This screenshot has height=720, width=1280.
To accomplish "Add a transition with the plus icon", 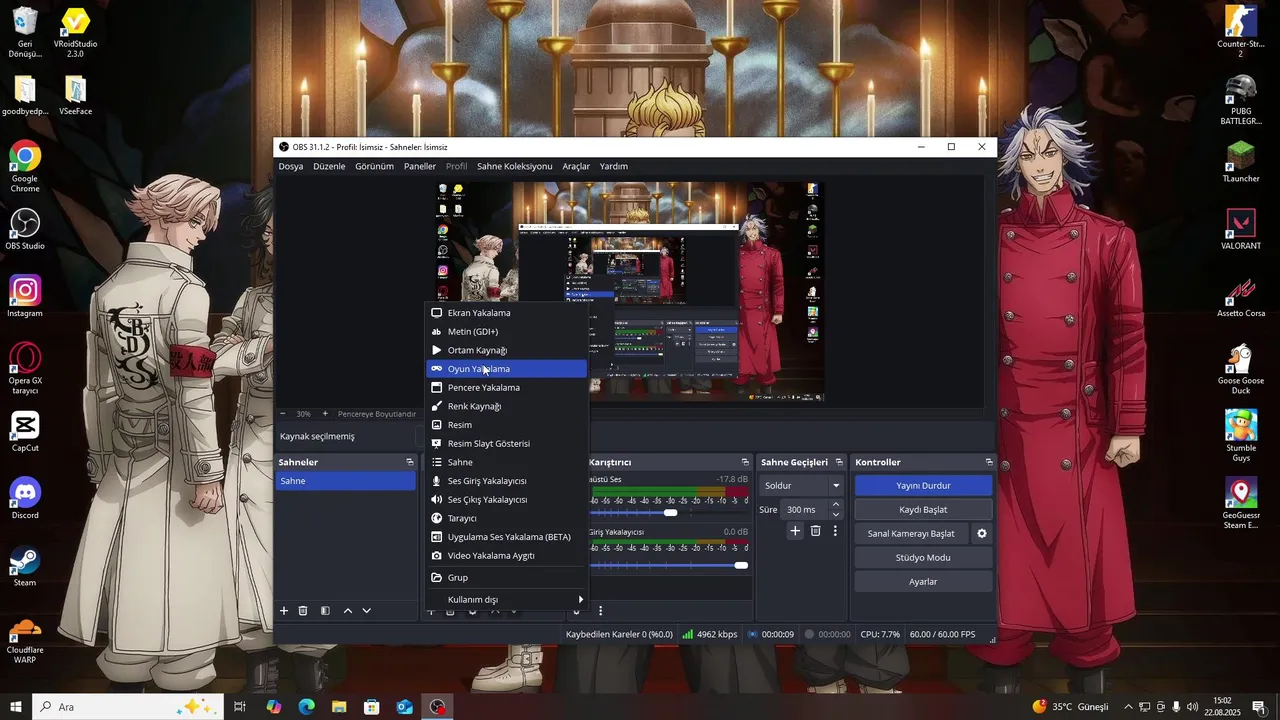I will (795, 531).
